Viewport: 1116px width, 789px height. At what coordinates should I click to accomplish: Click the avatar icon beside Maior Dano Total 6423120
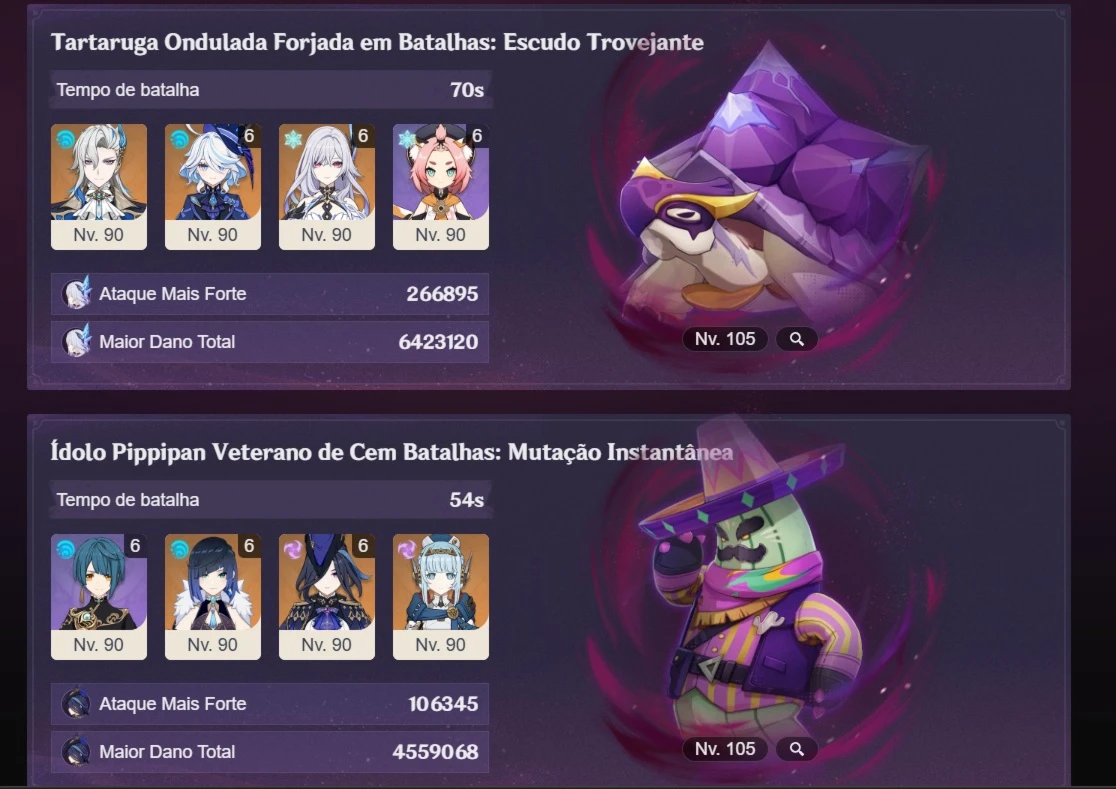[x=76, y=341]
